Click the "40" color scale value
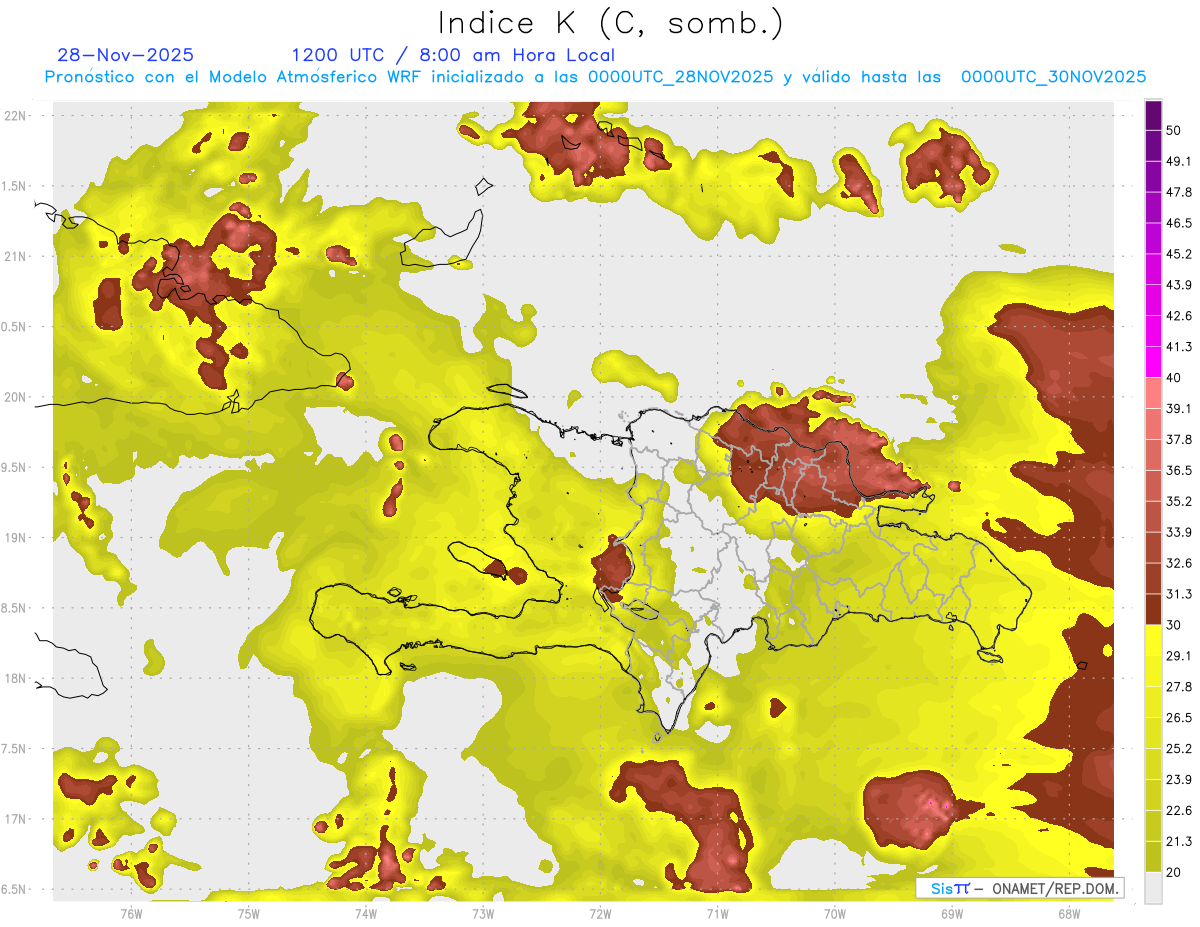Screen dimensions: 1200x927 pyautogui.click(x=1174, y=378)
